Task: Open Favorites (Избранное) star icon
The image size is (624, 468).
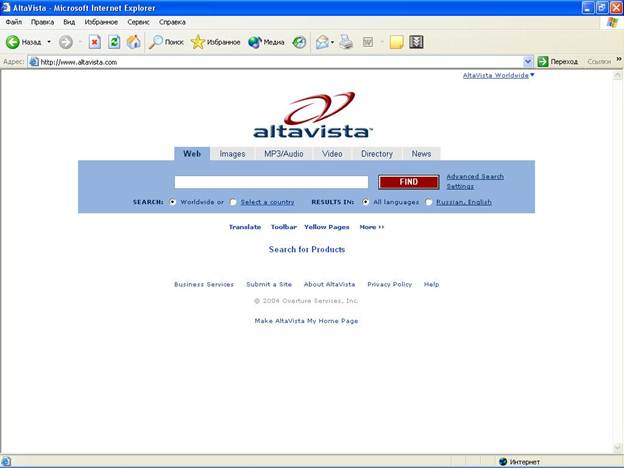Action: point(198,42)
